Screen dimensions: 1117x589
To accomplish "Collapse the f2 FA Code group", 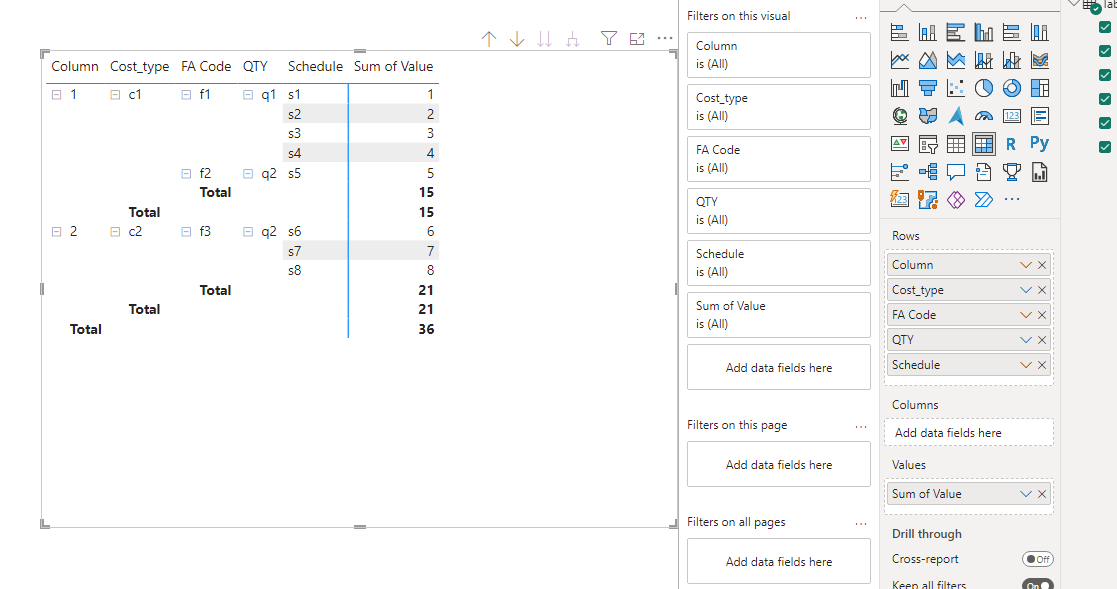I will 186,173.
